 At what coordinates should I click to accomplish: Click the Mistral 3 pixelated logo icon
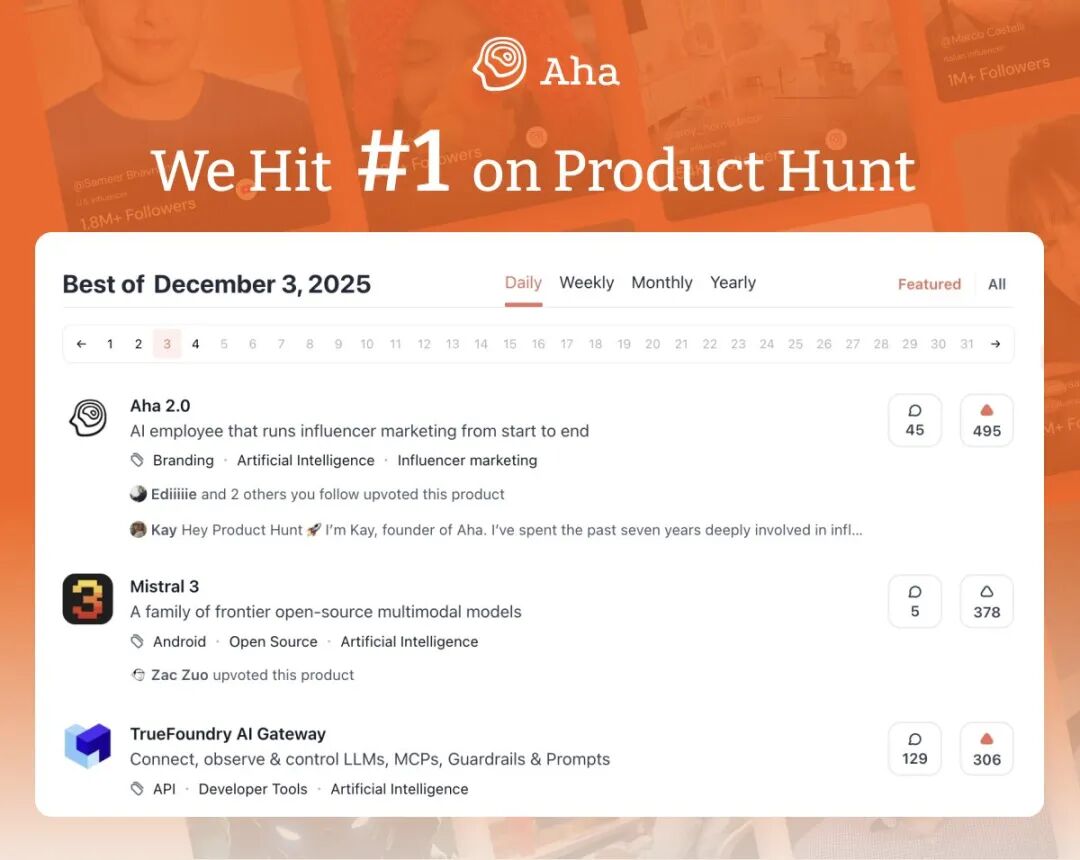(88, 599)
